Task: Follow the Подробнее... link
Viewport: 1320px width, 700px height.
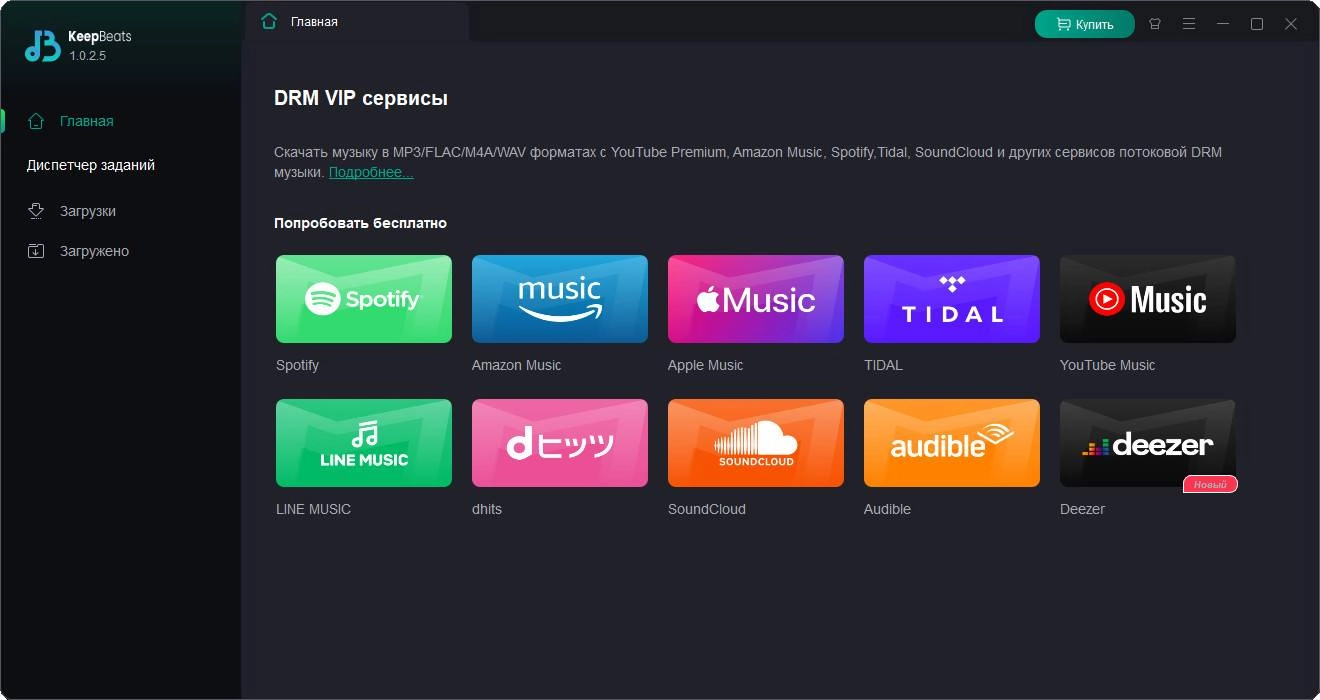Action: (371, 172)
